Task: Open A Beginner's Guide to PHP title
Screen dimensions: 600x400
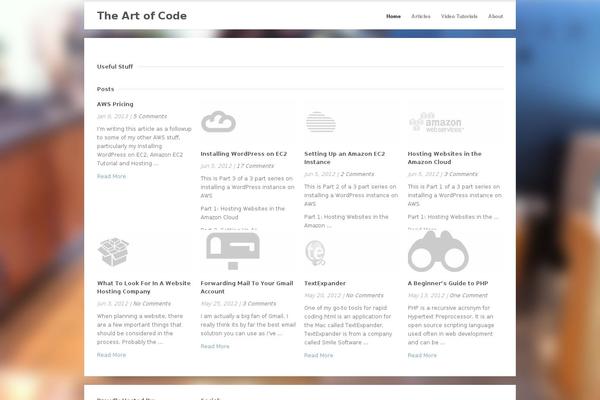Action: coord(448,283)
